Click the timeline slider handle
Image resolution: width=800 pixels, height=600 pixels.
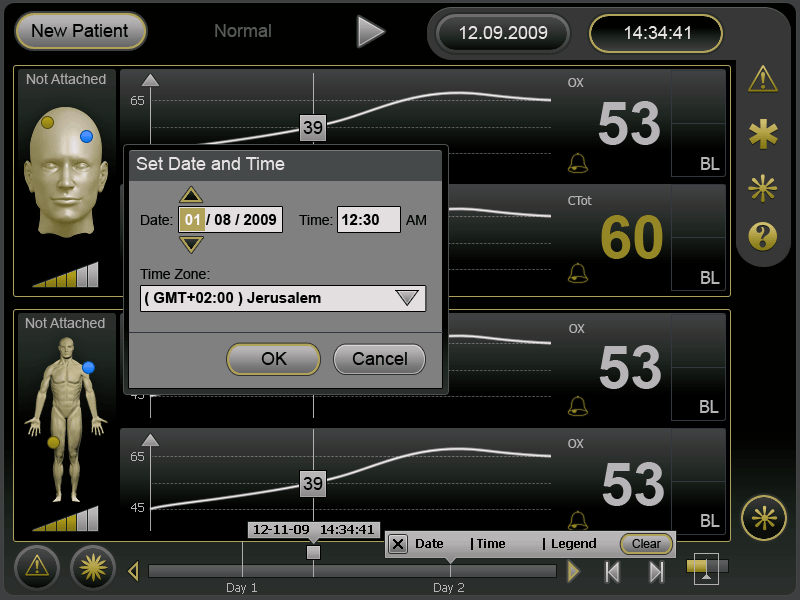tap(313, 552)
